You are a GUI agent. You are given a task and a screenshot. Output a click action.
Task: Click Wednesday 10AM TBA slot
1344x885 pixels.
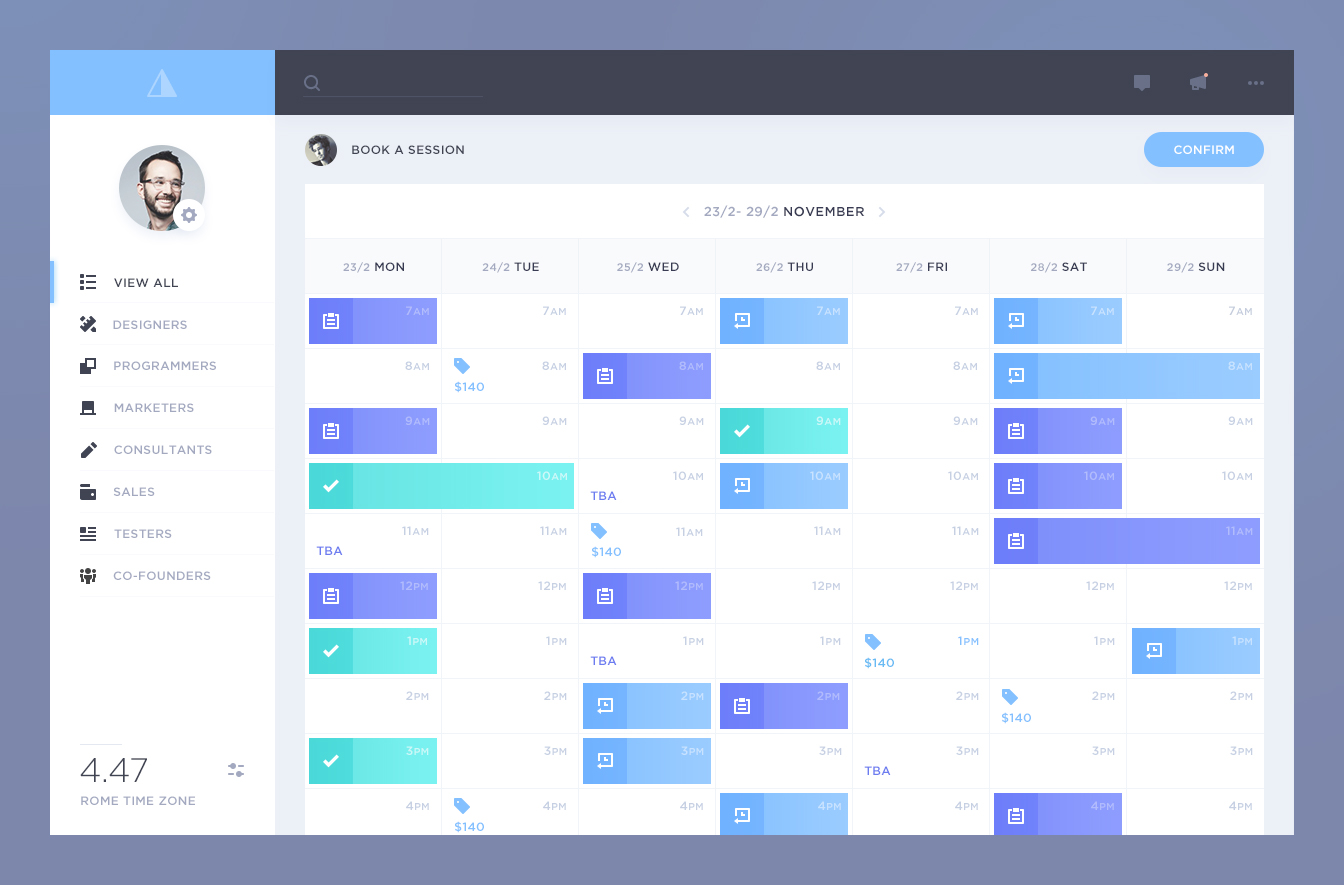[x=647, y=486]
